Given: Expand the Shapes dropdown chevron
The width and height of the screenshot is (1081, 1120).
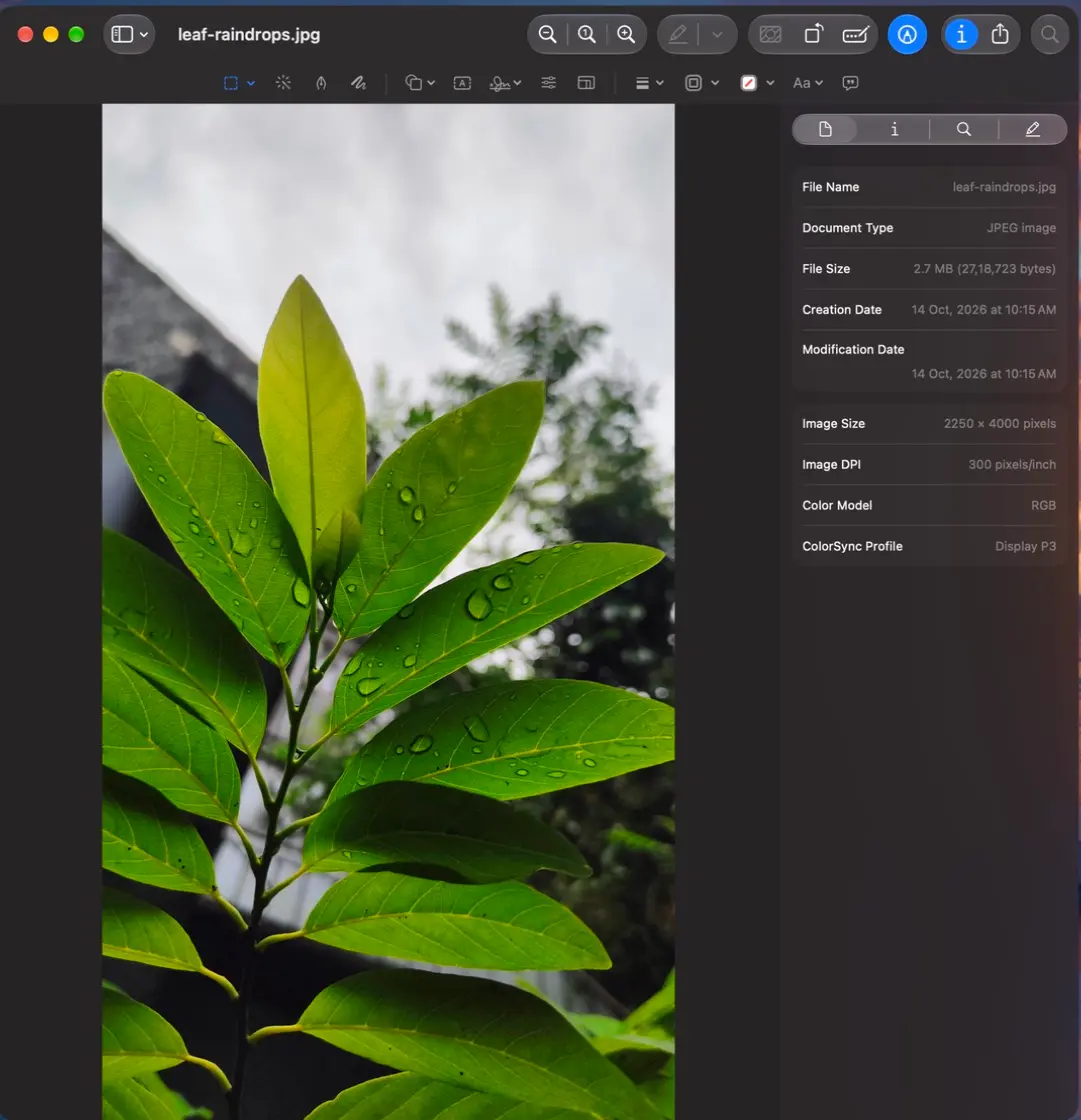Looking at the screenshot, I should point(431,83).
